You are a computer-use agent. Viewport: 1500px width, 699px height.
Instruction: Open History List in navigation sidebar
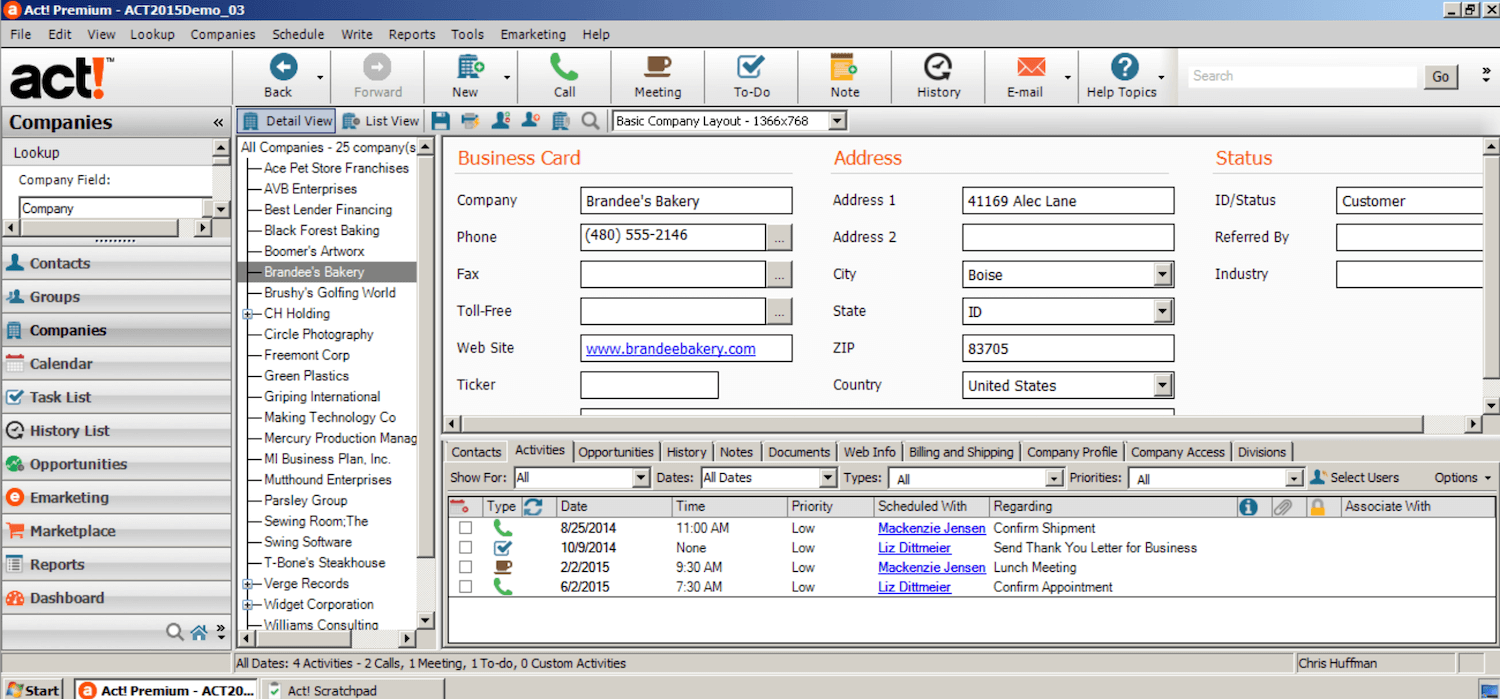pyautogui.click(x=116, y=431)
